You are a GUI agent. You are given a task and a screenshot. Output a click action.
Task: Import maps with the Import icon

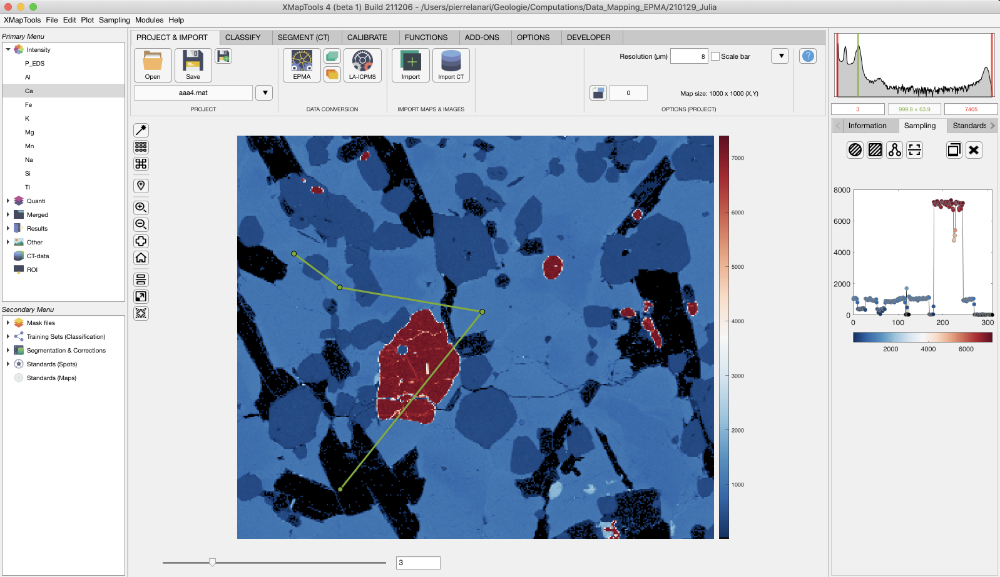click(x=410, y=65)
